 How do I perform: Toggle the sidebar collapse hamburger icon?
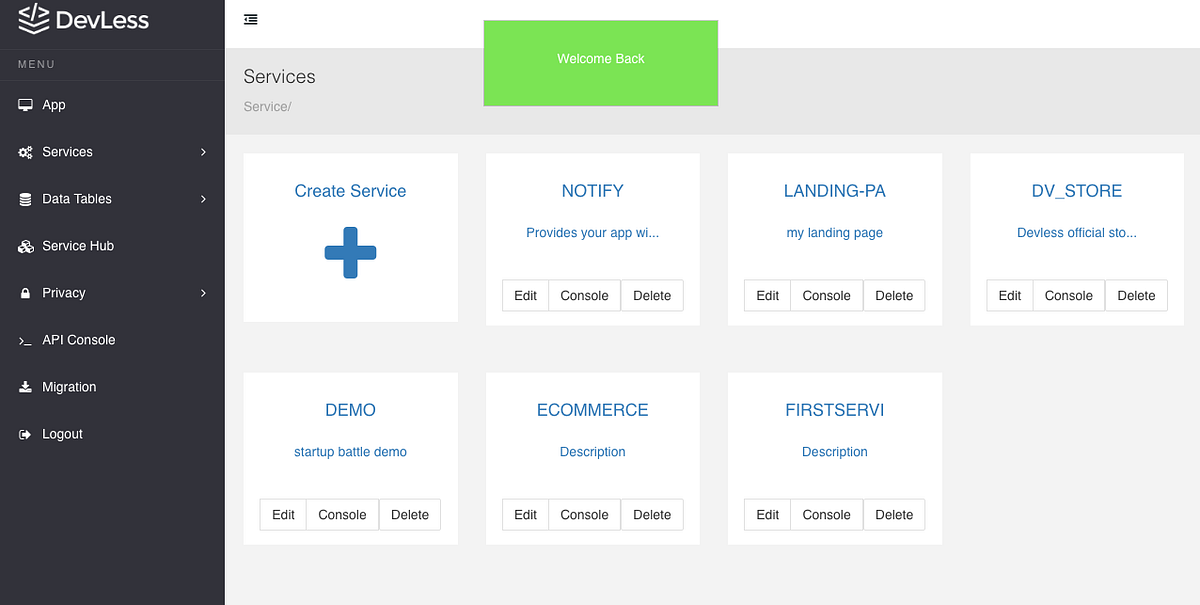250,19
